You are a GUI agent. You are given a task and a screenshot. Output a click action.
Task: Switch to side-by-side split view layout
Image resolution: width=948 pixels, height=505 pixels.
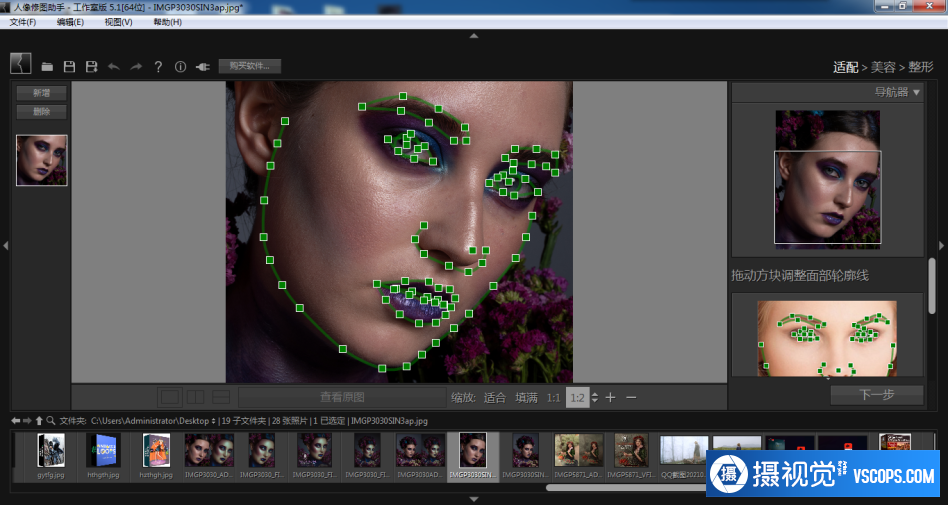pyautogui.click(x=195, y=397)
